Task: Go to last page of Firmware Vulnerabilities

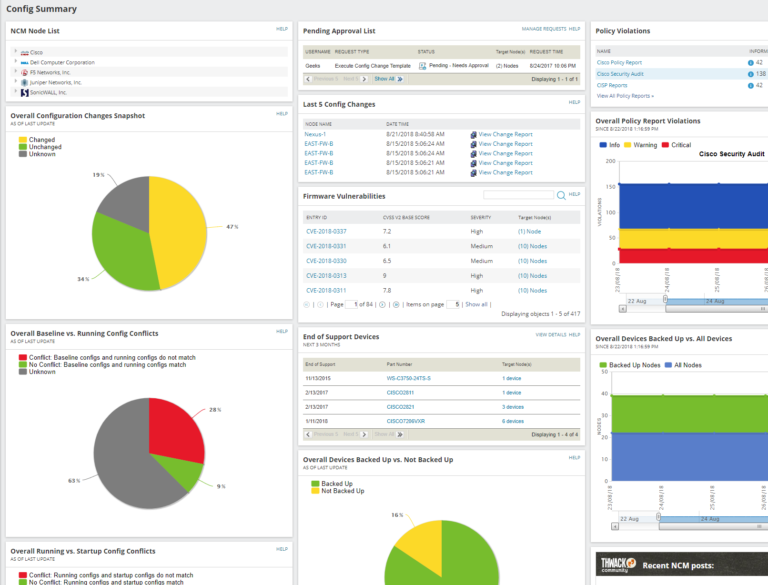Action: coord(396,304)
